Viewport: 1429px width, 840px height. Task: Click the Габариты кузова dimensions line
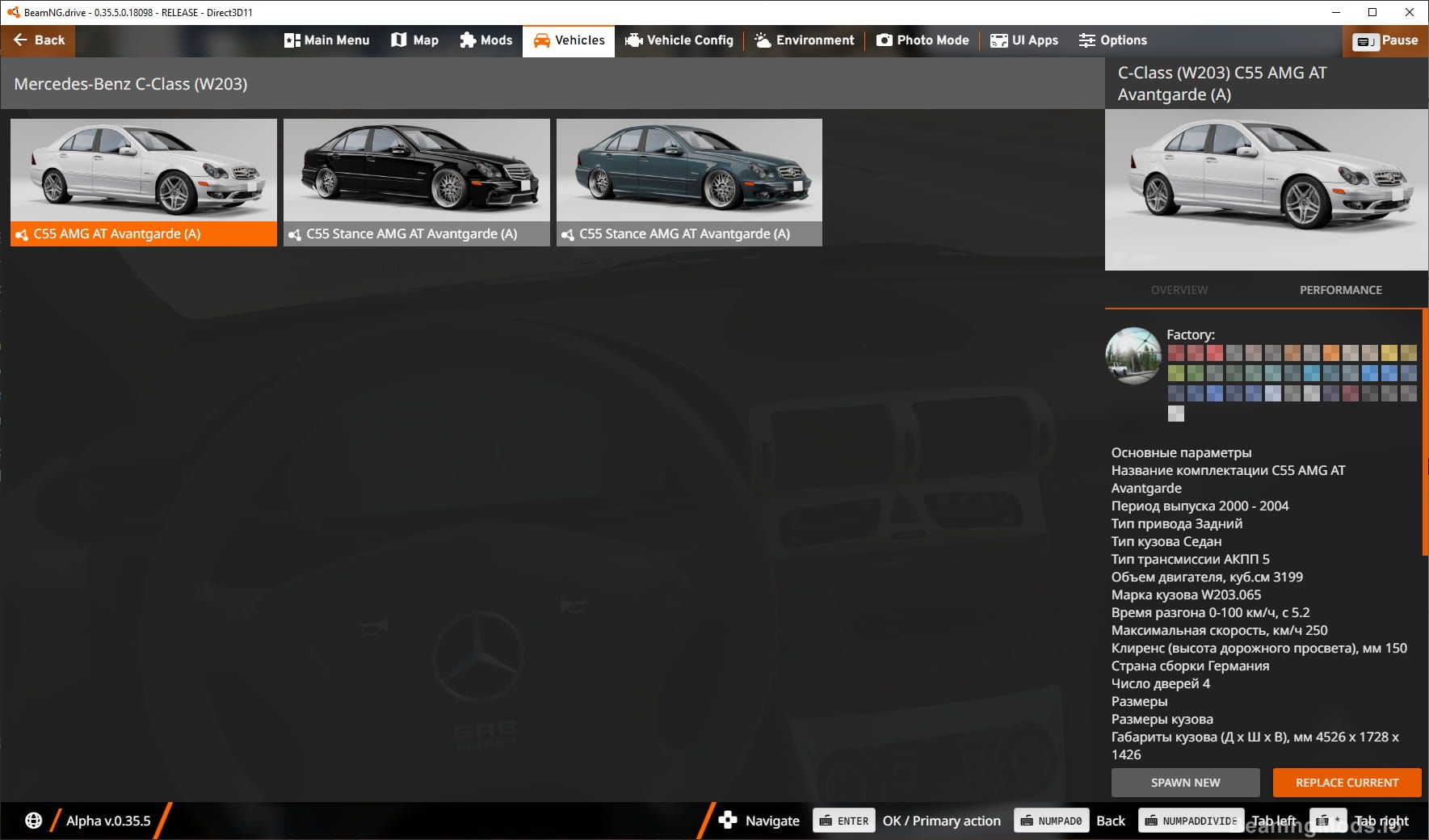click(1255, 745)
